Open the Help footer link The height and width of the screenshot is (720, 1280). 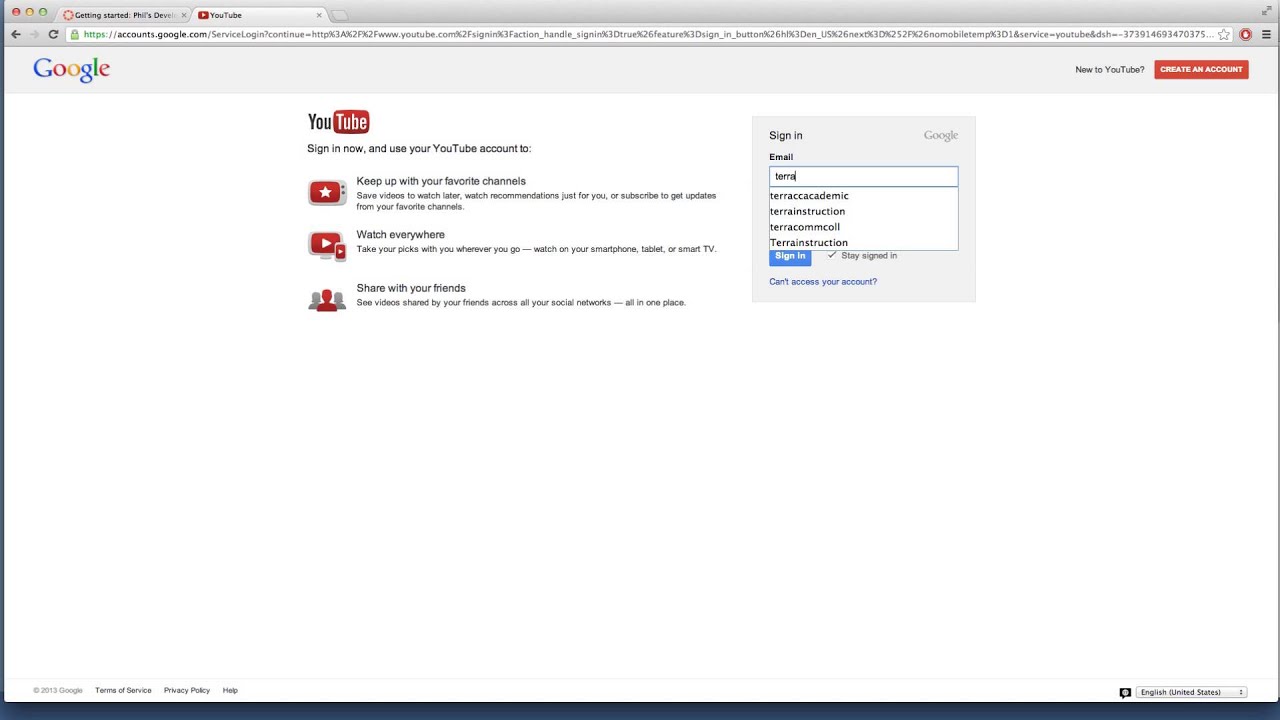(230, 690)
